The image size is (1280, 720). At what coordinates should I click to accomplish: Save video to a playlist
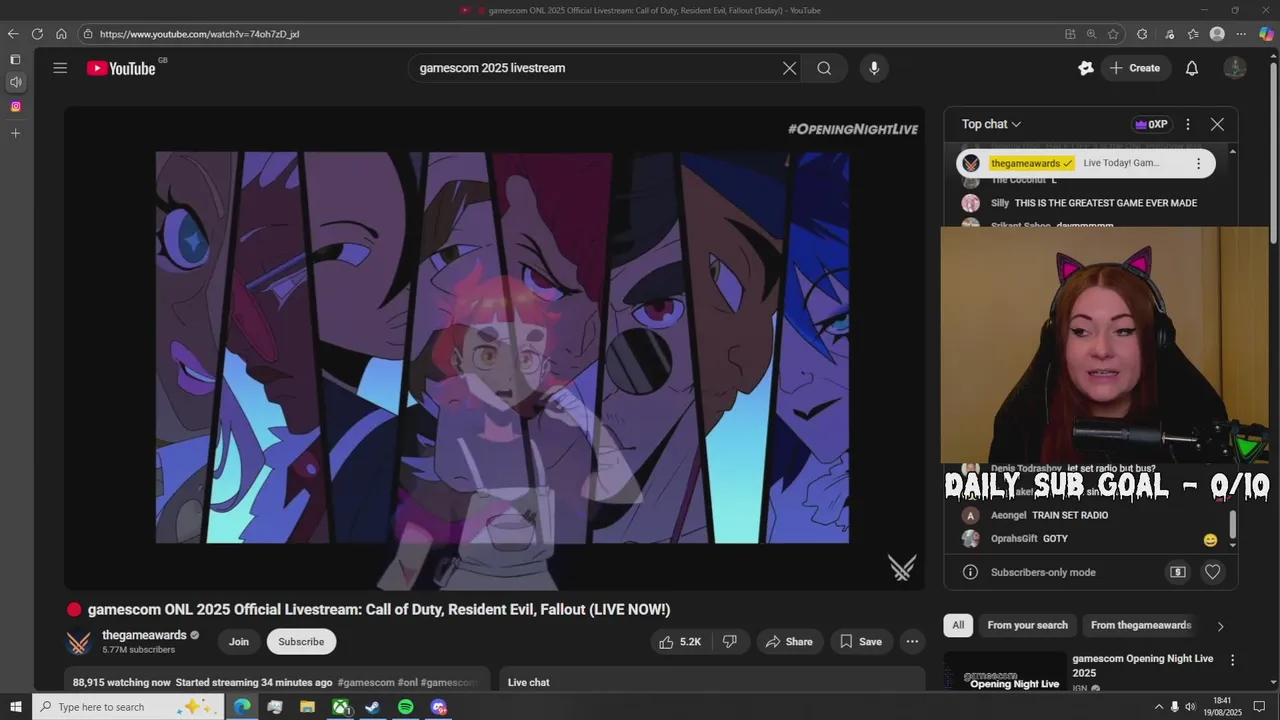pyautogui.click(x=860, y=642)
